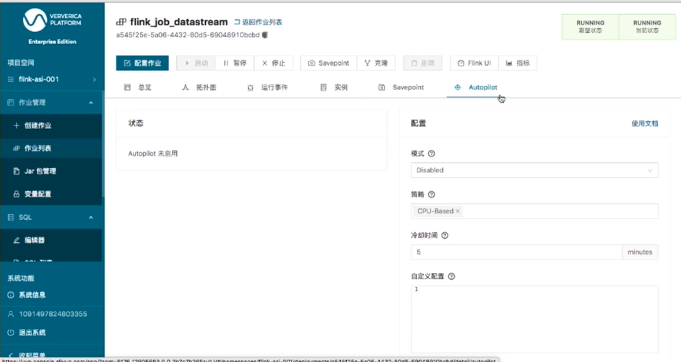Click the 策略 tag input field
The height and width of the screenshot is (362, 682).
535,211
